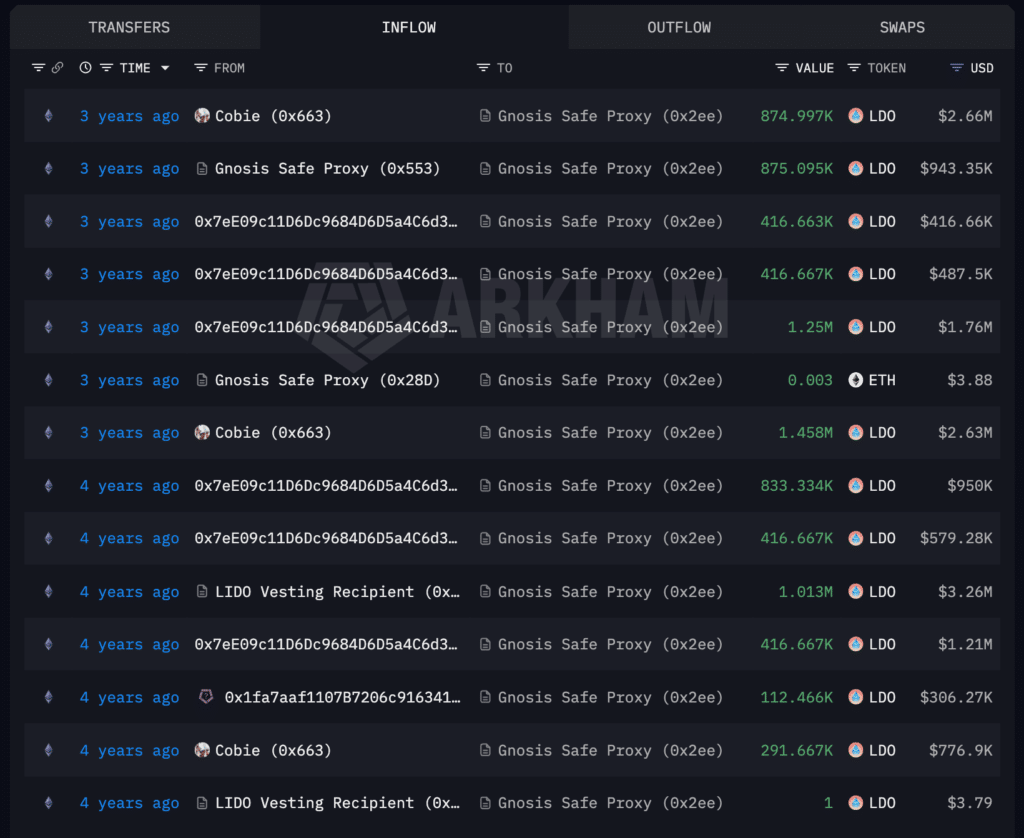Click value 291.667K
Screen dimensions: 1024x838
pos(797,750)
